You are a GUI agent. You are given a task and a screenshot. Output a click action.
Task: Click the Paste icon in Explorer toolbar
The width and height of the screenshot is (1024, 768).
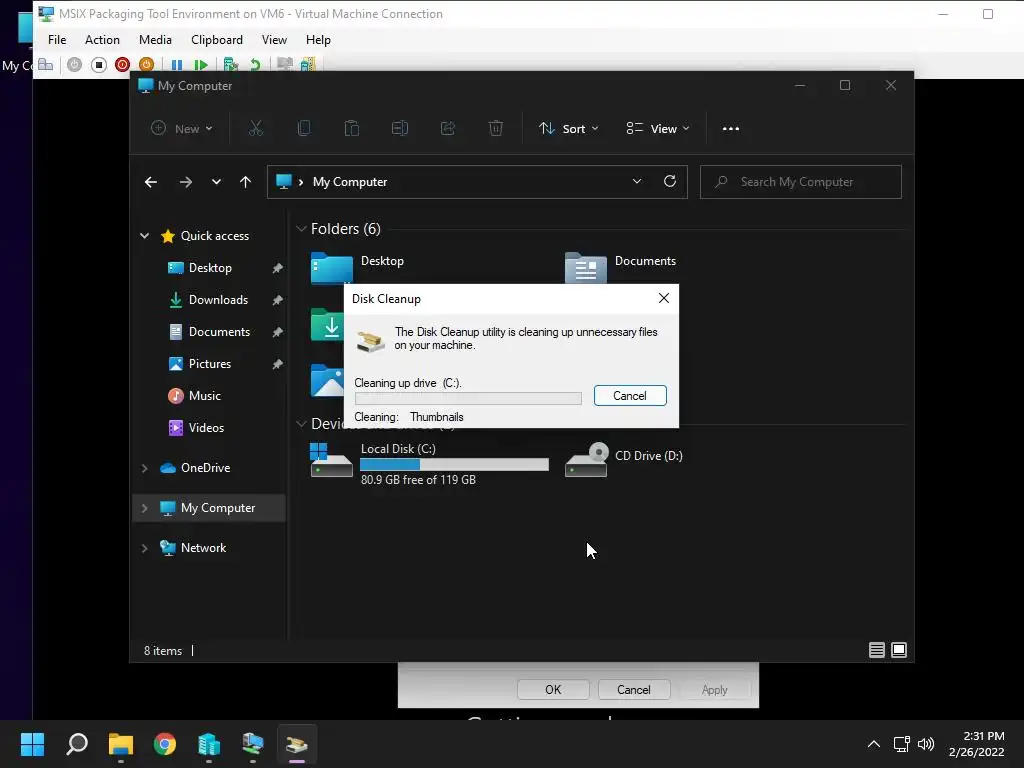coord(352,129)
